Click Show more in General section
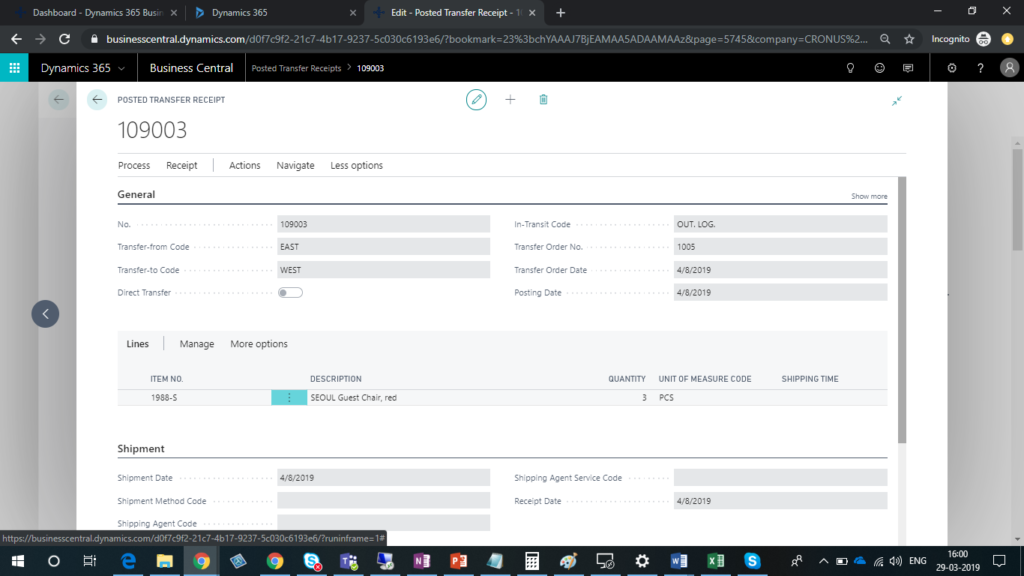The image size is (1024, 576). (x=868, y=197)
